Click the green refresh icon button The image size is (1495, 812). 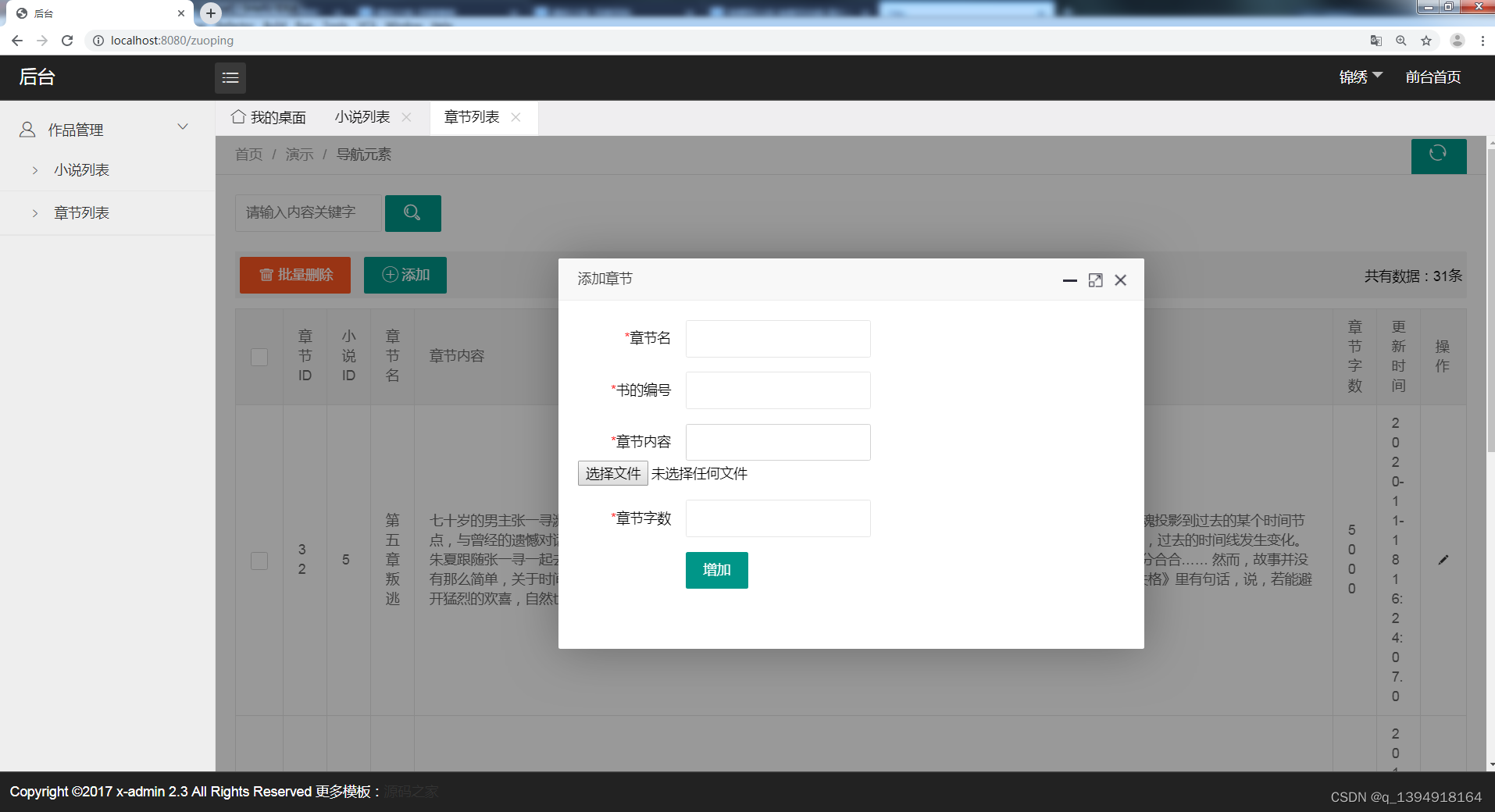coord(1438,155)
